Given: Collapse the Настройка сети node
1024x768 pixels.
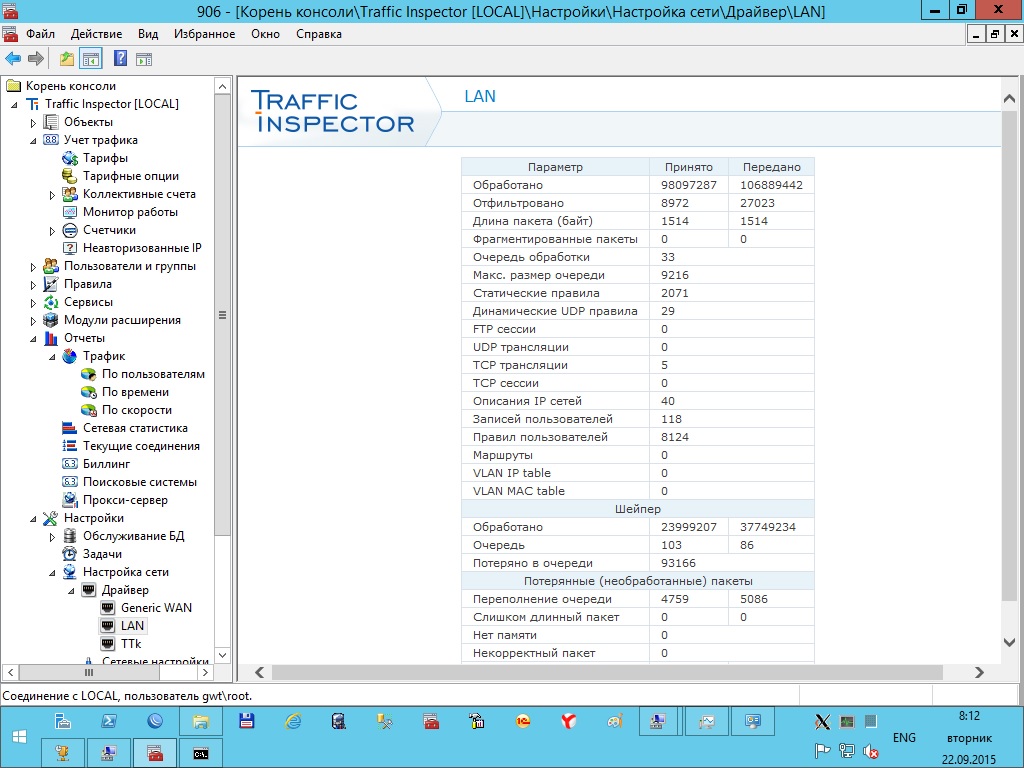Looking at the screenshot, I should pos(52,573).
